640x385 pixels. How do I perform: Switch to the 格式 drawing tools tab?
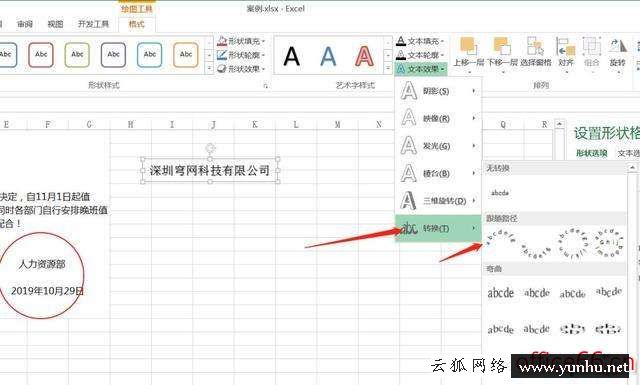(137, 24)
